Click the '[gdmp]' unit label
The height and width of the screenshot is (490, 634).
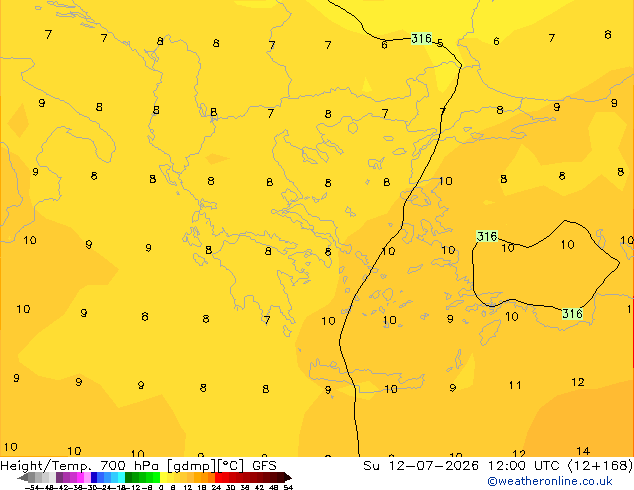pyautogui.click(x=191, y=466)
